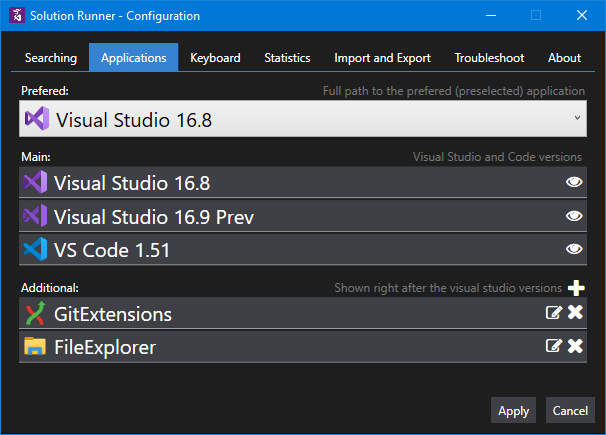Click the plus icon to add an additional application
Screen dimensions: 606x435
pos(576,288)
